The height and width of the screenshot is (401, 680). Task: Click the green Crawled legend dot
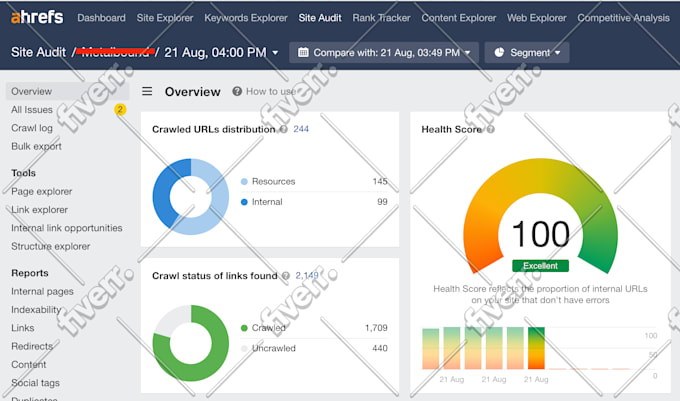[x=244, y=328]
